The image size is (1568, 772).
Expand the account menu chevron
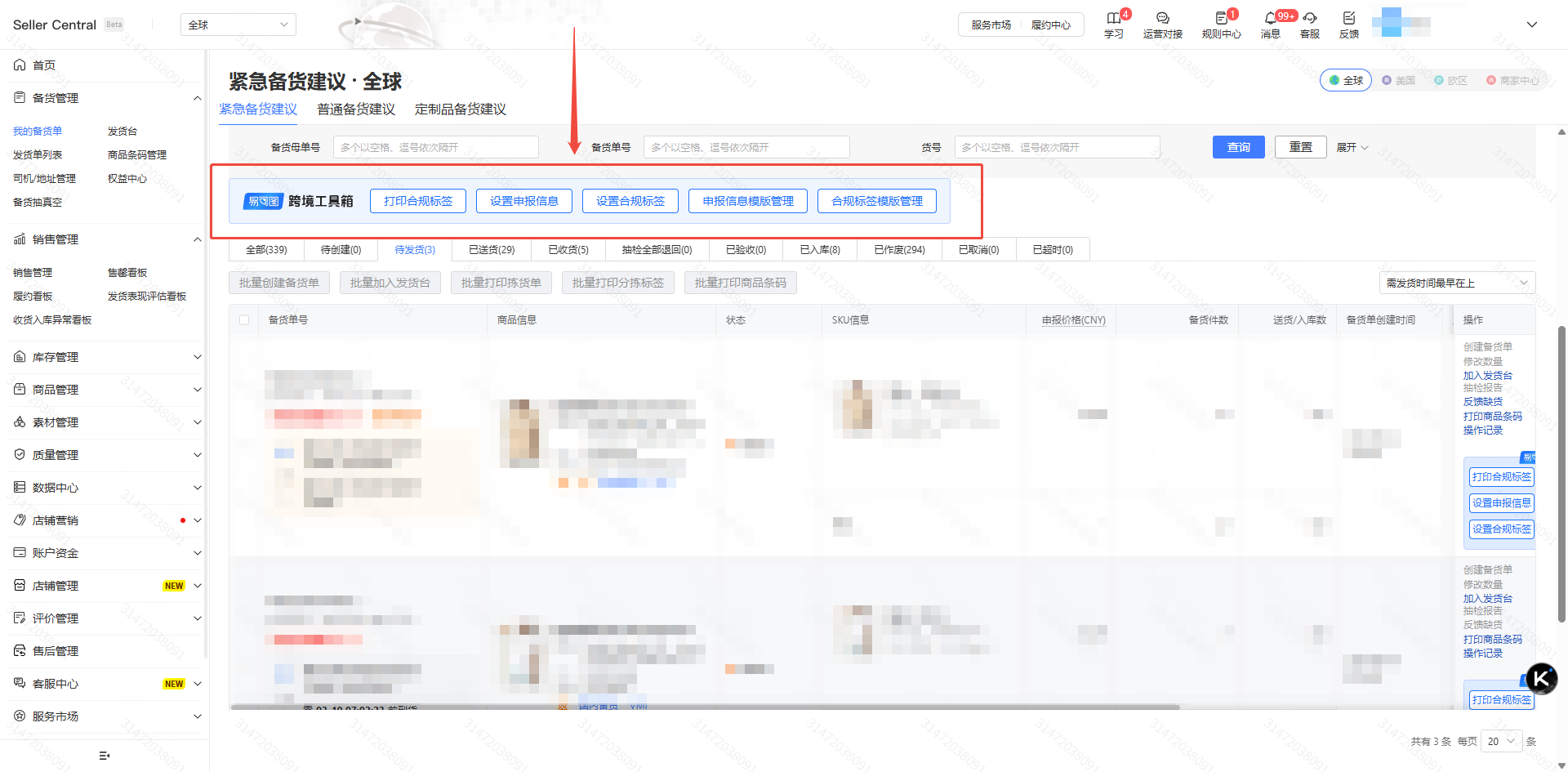1532,25
